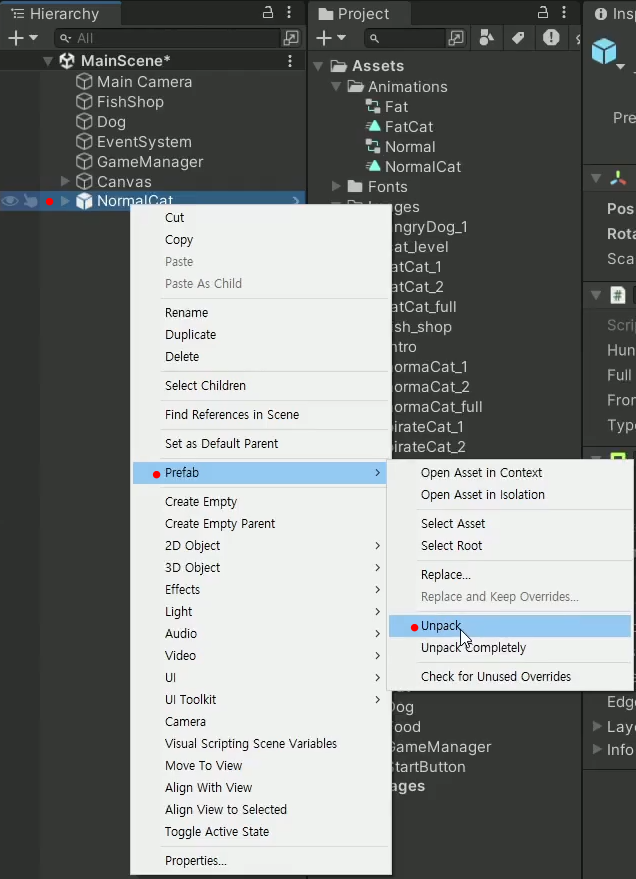Collapse the Animations folder arrow
The width and height of the screenshot is (636, 879).
(336, 87)
